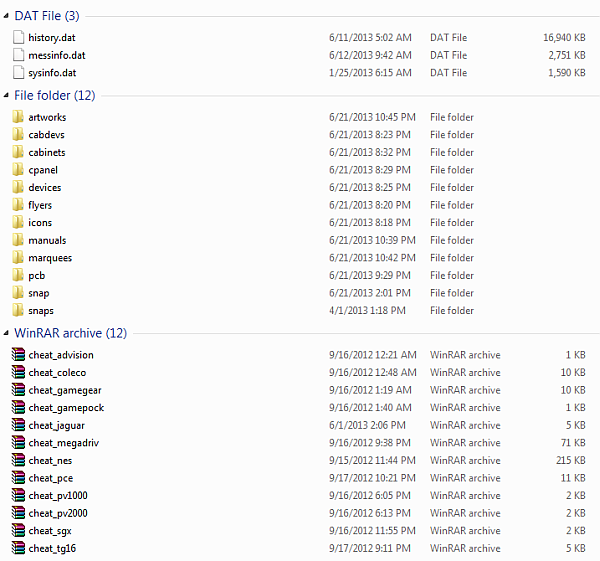Viewport: 600px width, 561px height.
Task: Select the WinRAR archive (12) group header
Action: tap(70, 333)
